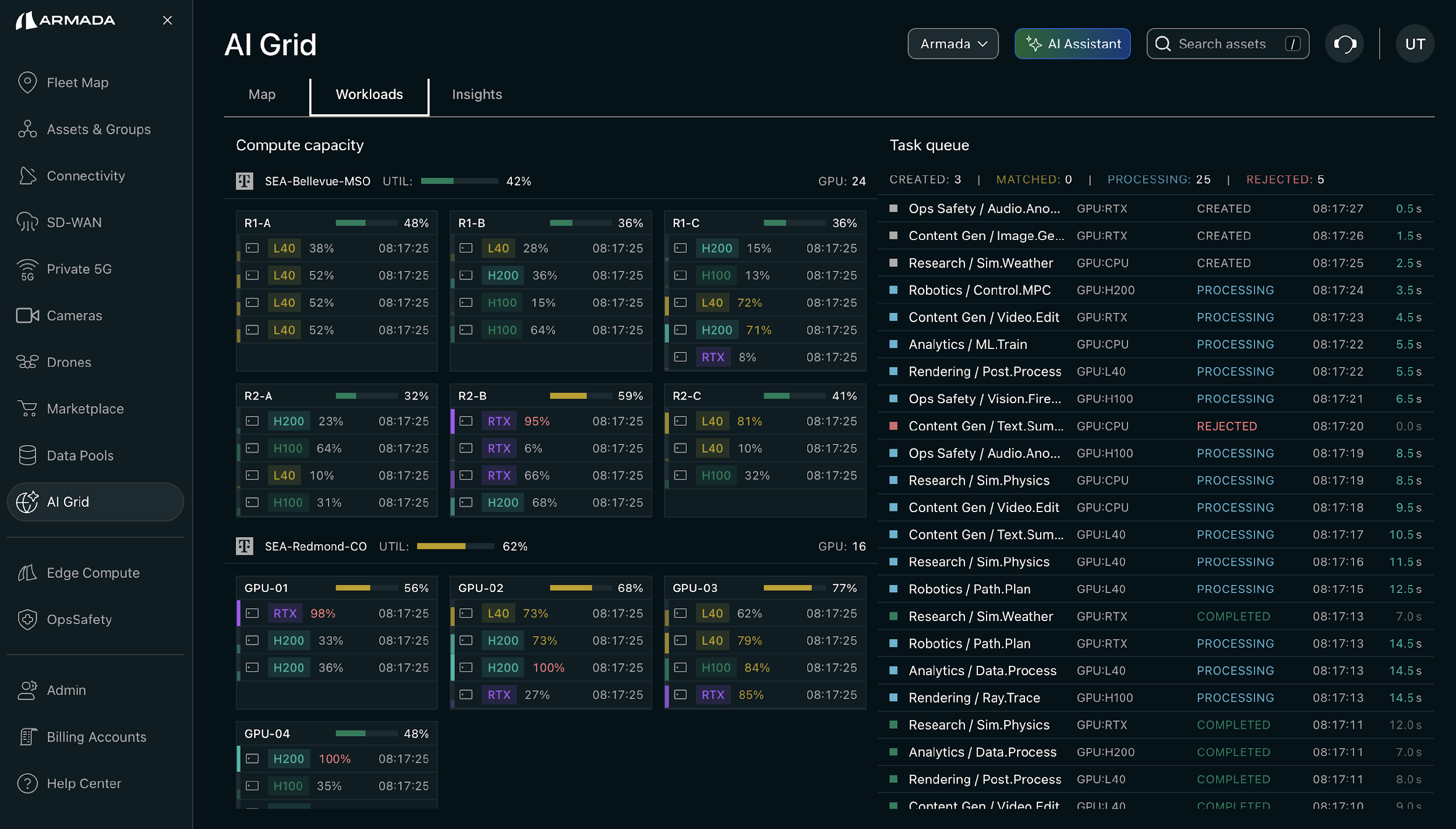Open the Armada organization dropdown

click(953, 43)
